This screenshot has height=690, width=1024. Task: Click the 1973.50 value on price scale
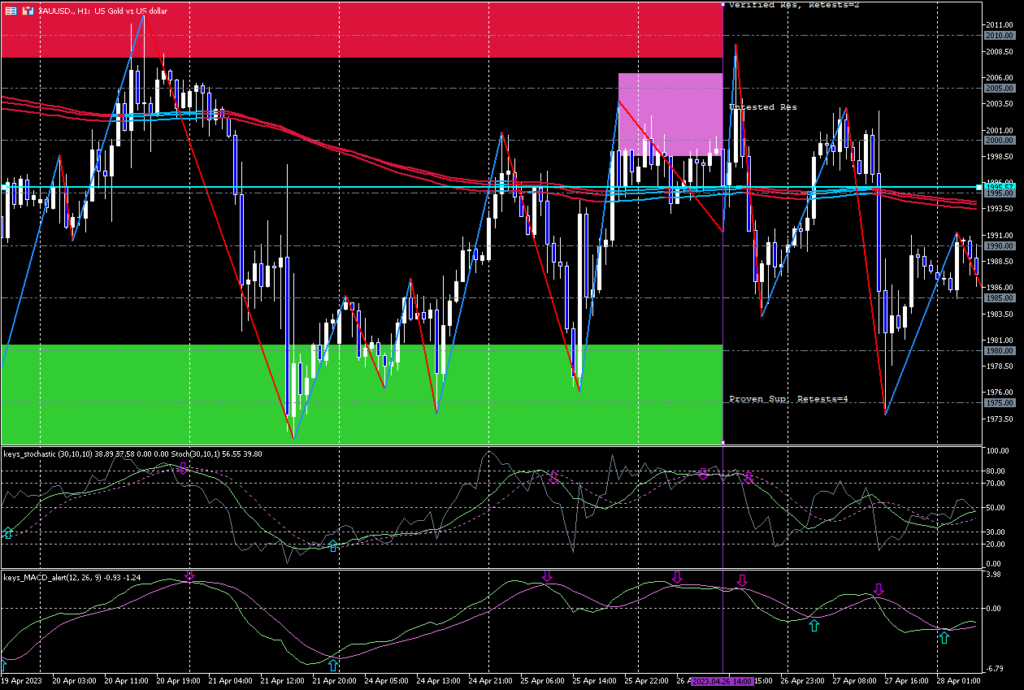[x=999, y=419]
